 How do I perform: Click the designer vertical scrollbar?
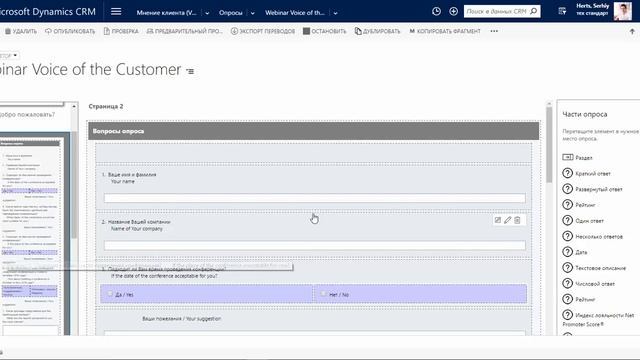(549, 145)
